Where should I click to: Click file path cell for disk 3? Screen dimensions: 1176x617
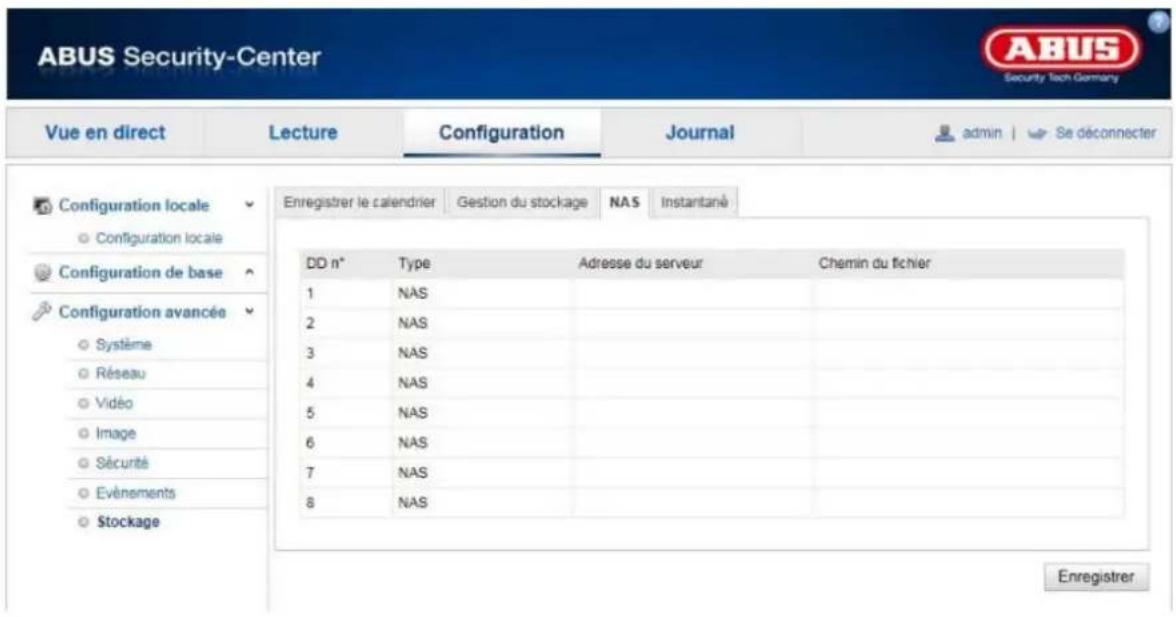(968, 353)
